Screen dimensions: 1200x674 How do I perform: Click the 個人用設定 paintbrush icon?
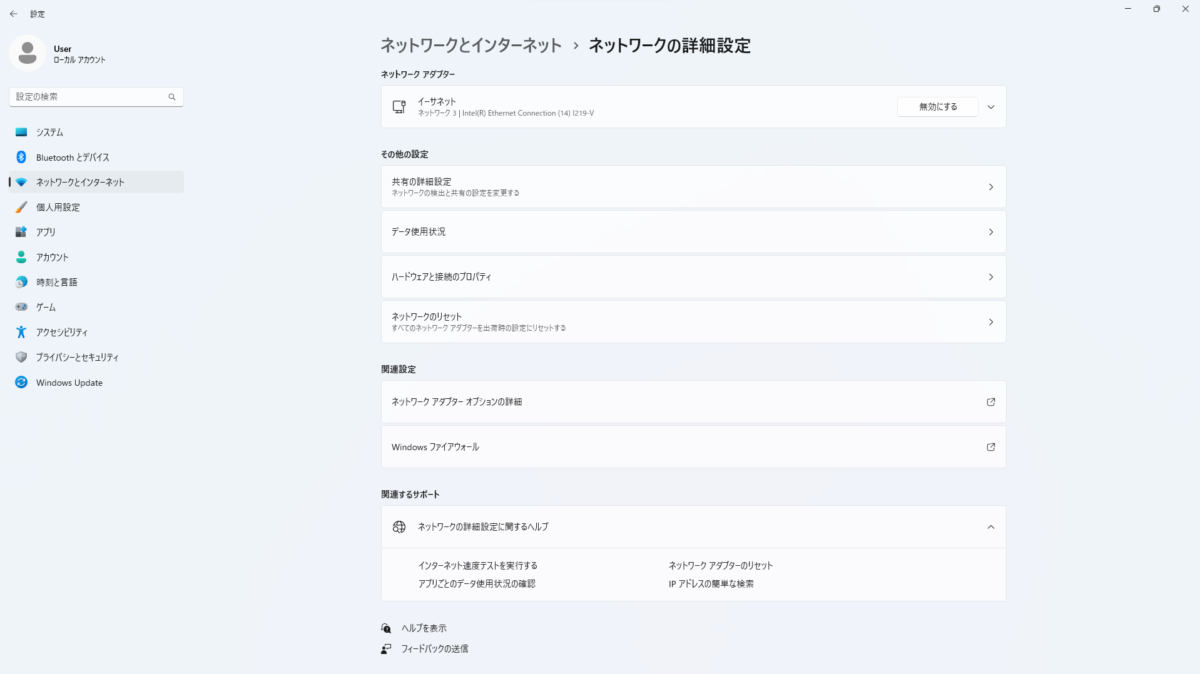coord(21,207)
